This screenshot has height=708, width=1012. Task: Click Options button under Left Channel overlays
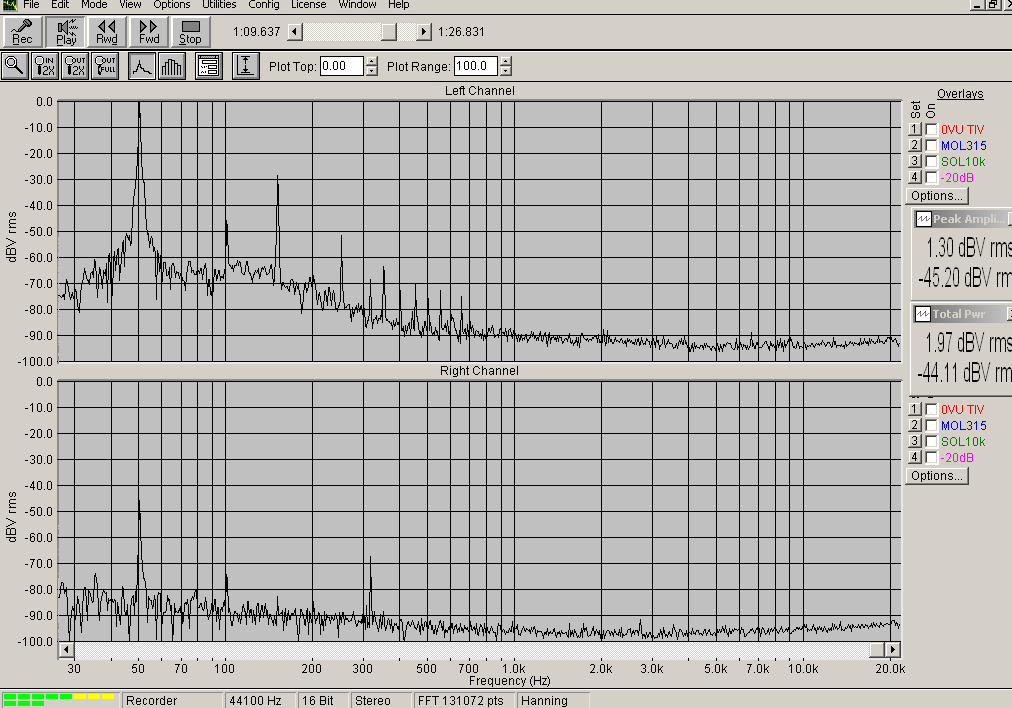pos(937,196)
